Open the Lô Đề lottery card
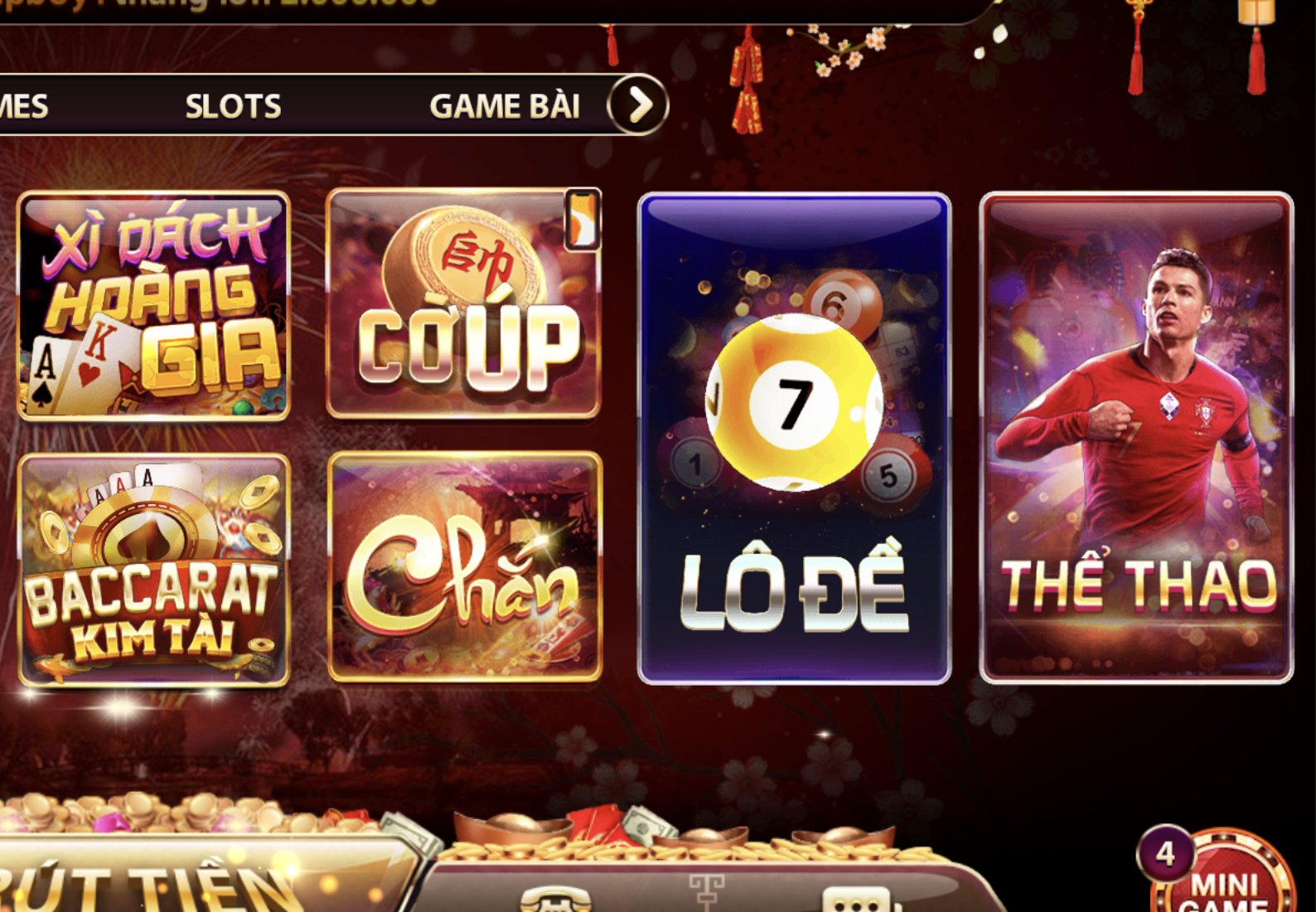Viewport: 1316px width, 912px height. [794, 439]
